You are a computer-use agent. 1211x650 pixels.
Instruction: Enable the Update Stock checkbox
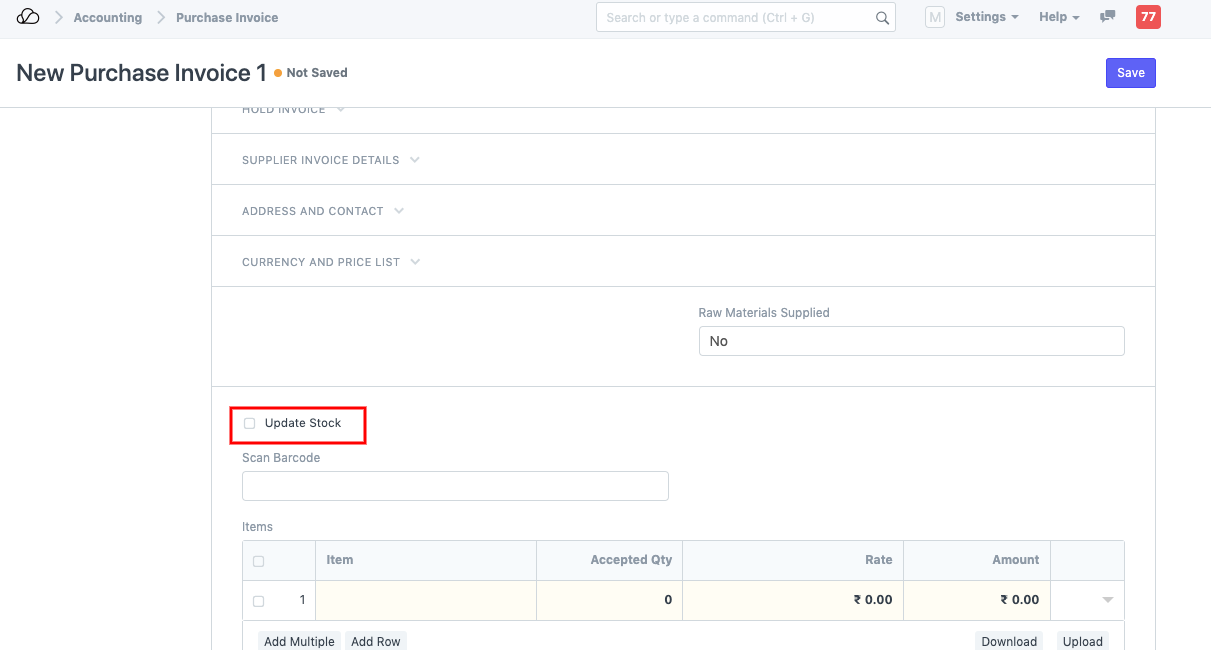250,424
